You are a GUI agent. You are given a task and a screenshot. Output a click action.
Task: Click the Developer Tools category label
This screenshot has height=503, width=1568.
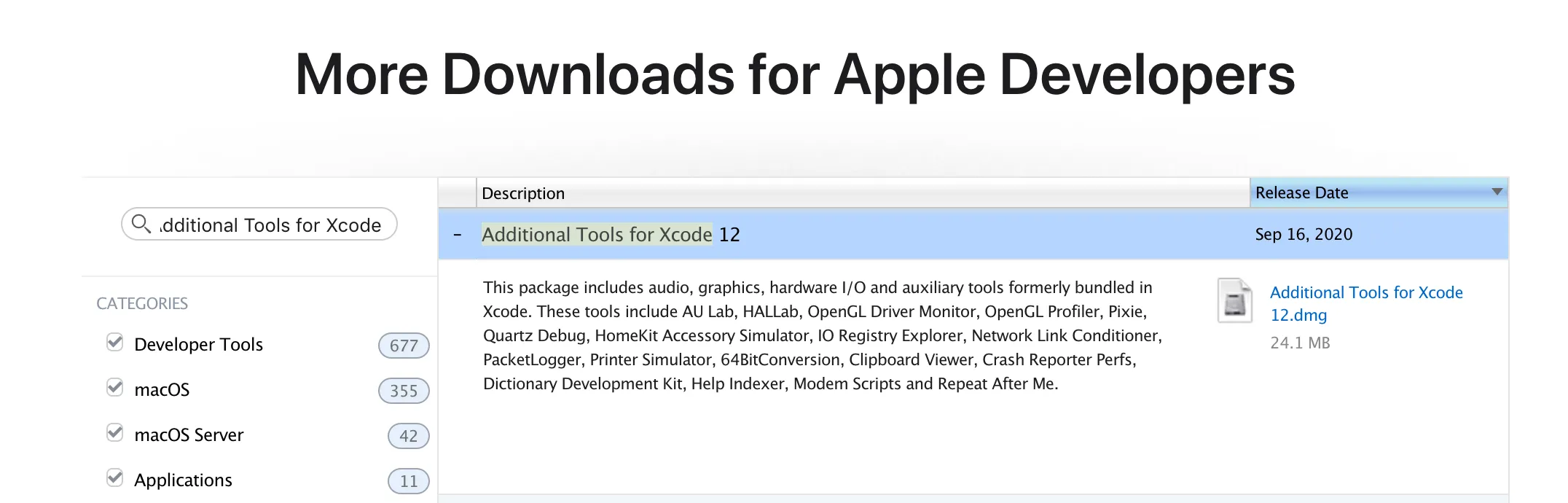click(198, 345)
